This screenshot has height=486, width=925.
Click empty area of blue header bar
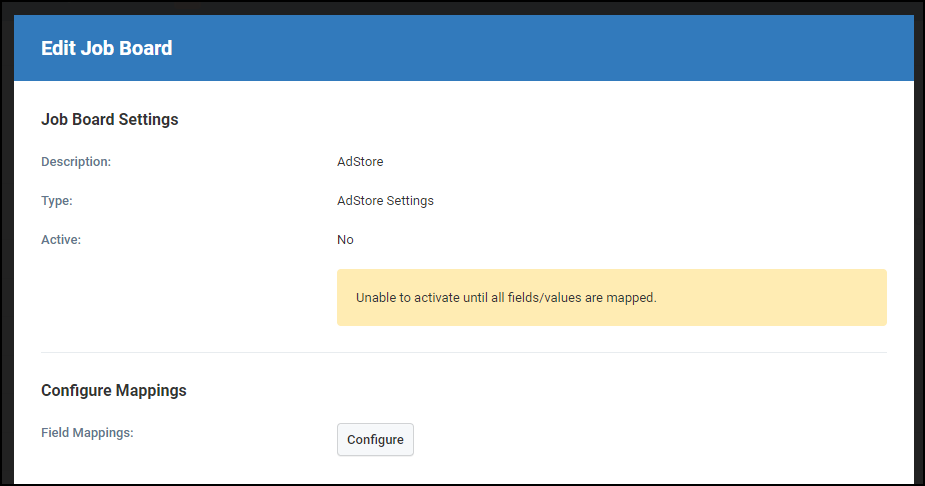coord(531,48)
